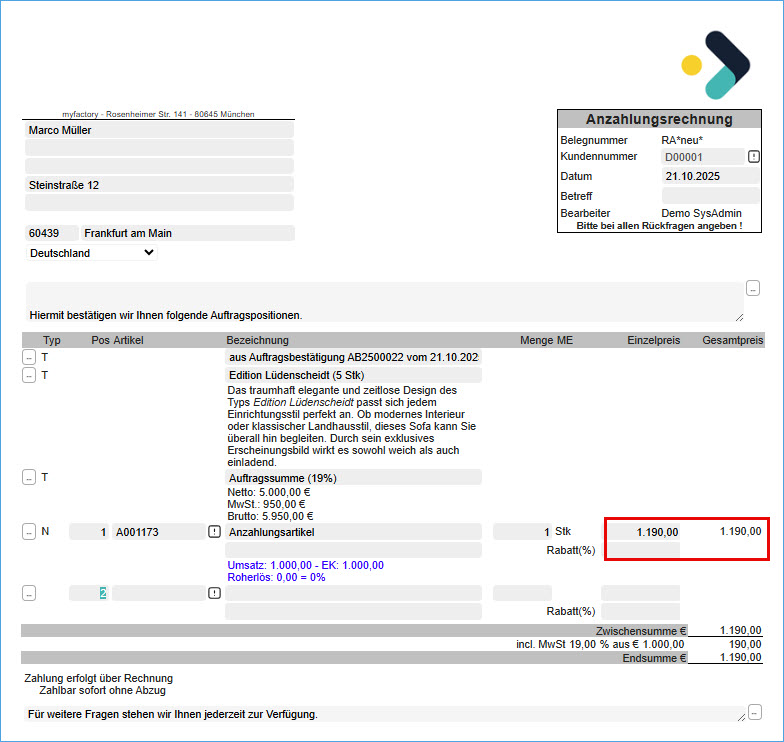Click the info icon beside article A001173
This screenshot has height=742, width=784.
pos(214,532)
